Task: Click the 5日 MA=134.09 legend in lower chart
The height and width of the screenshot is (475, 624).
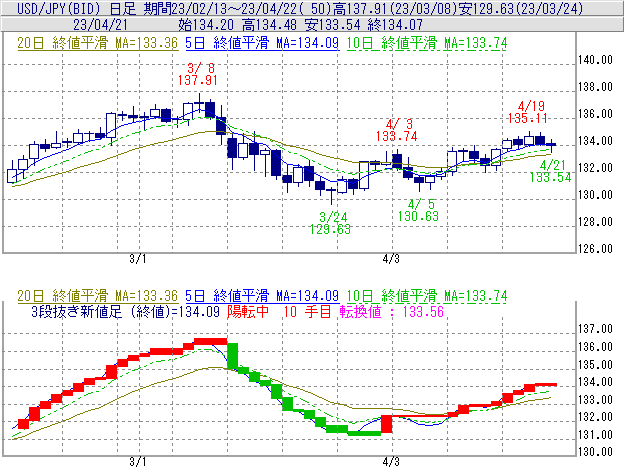Action: point(262,296)
